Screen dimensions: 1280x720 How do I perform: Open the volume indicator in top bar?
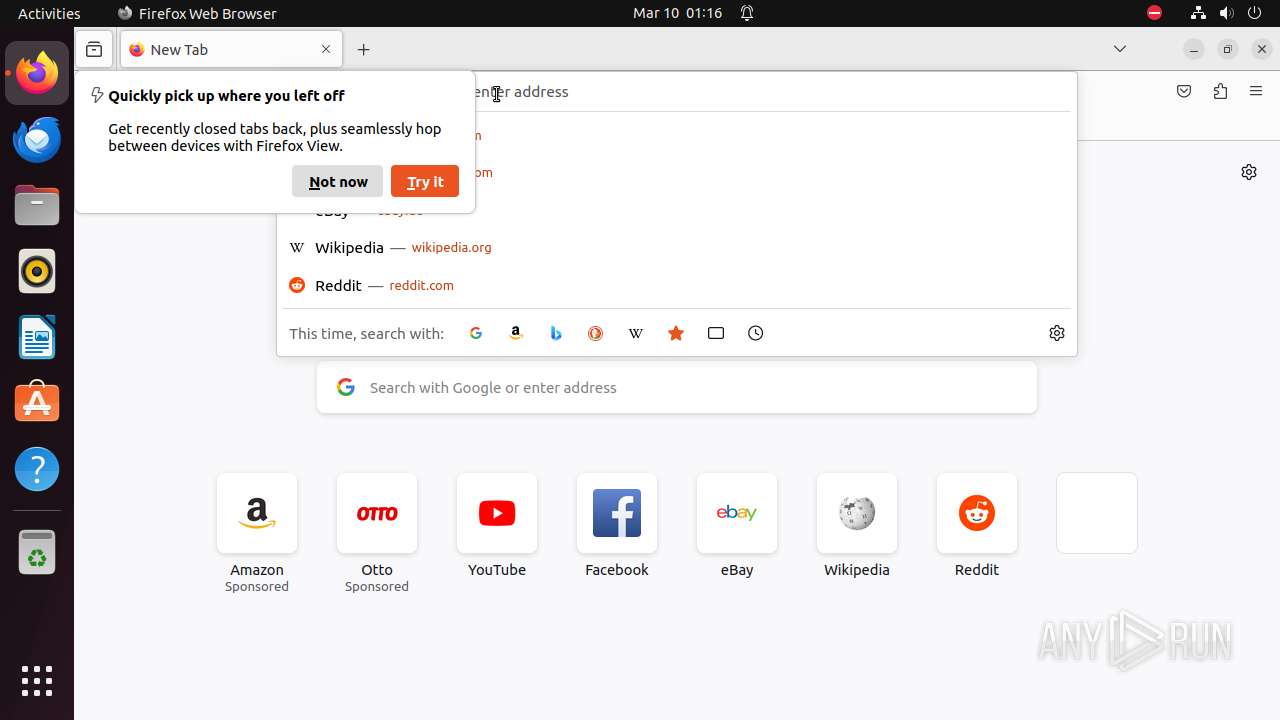coord(1227,13)
